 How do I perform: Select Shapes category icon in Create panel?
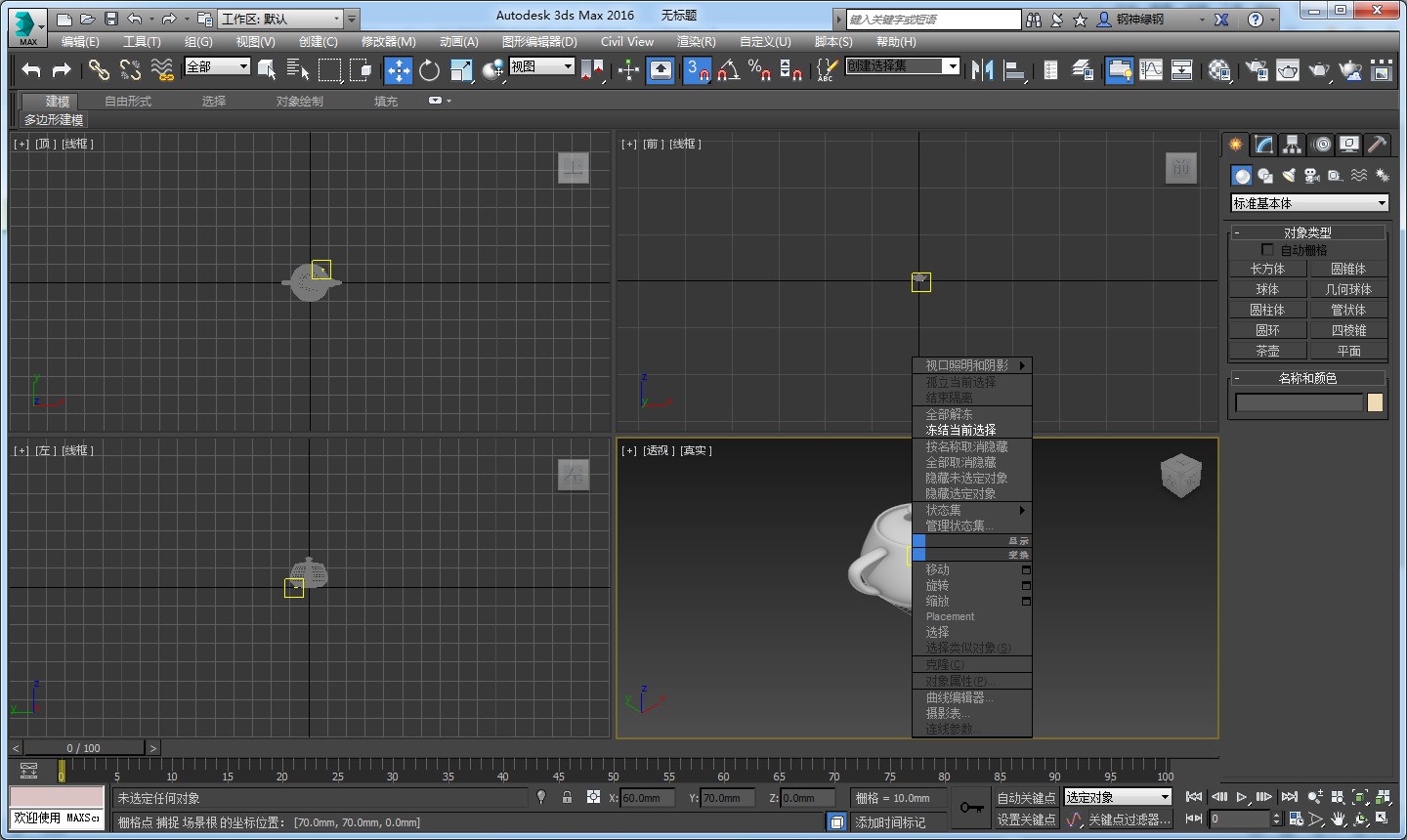point(1265,175)
